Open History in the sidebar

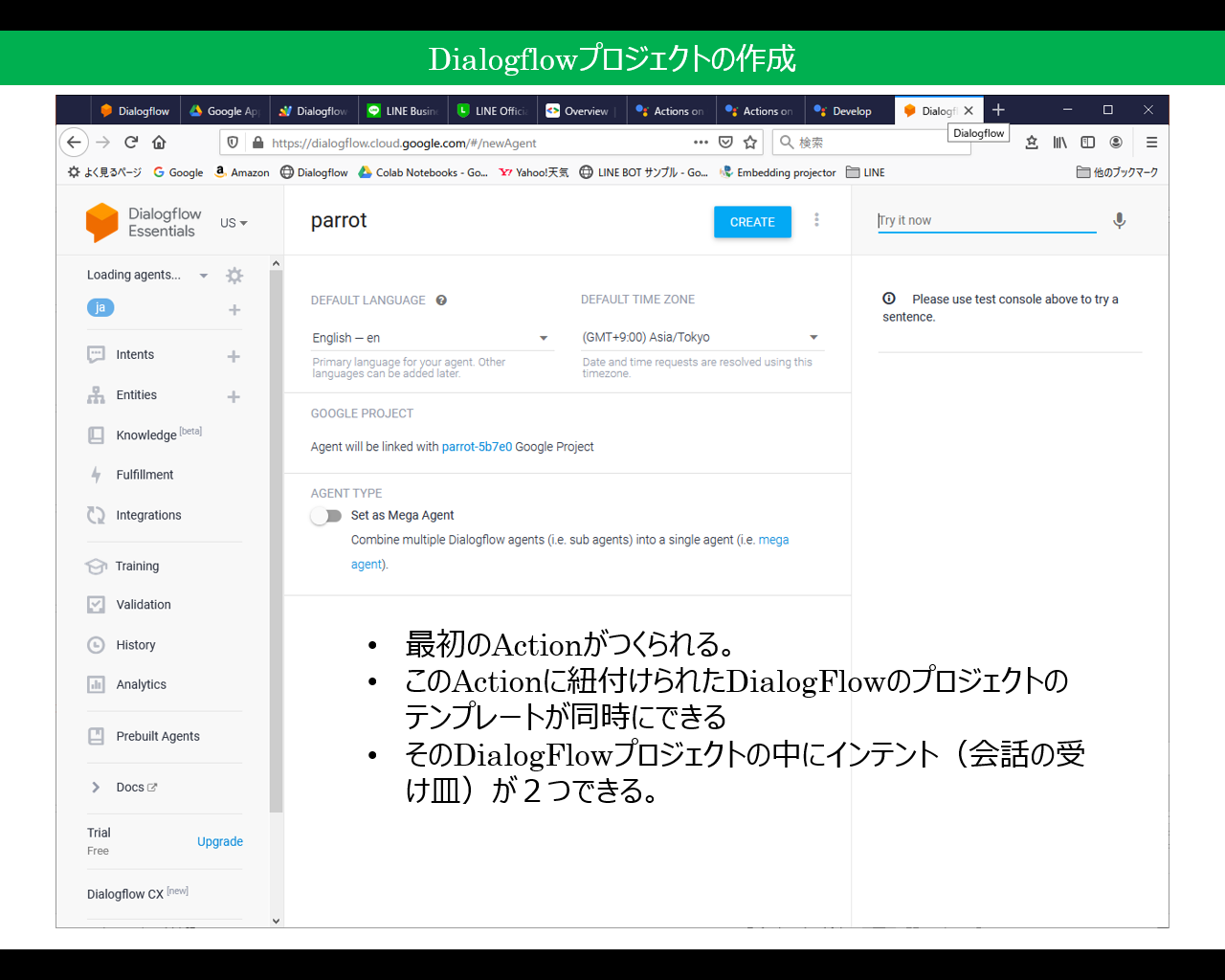point(136,645)
